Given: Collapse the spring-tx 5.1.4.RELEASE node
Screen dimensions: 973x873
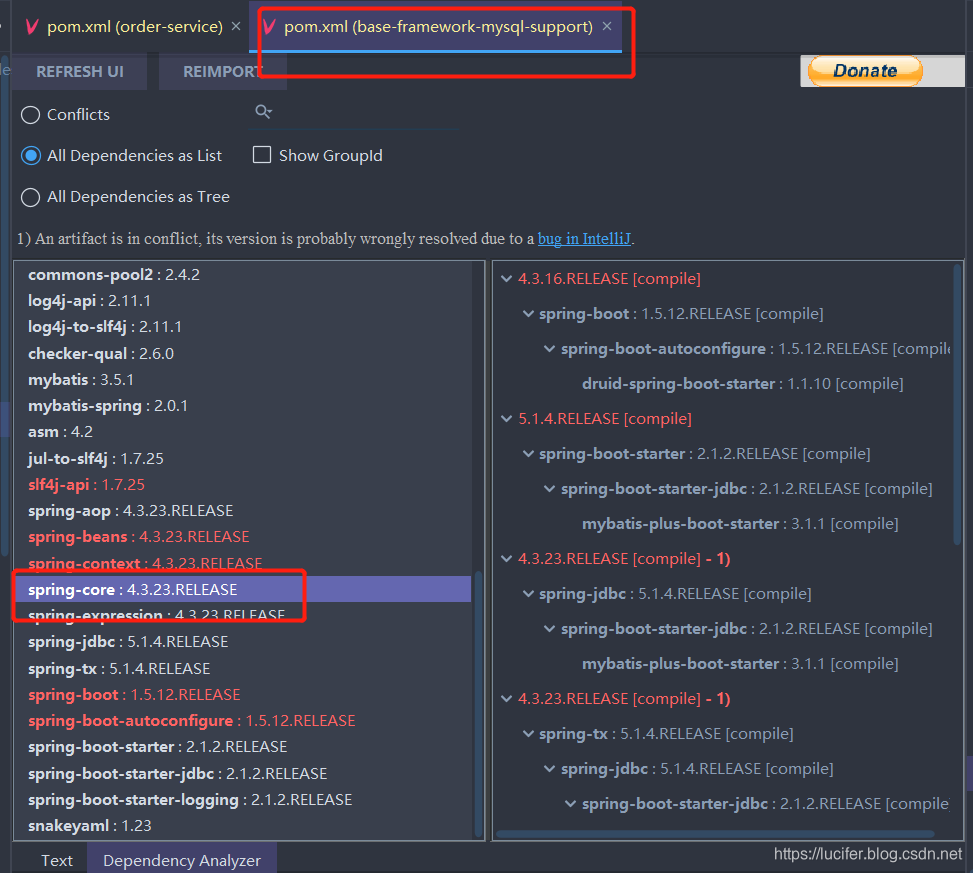Looking at the screenshot, I should pyautogui.click(x=528, y=733).
